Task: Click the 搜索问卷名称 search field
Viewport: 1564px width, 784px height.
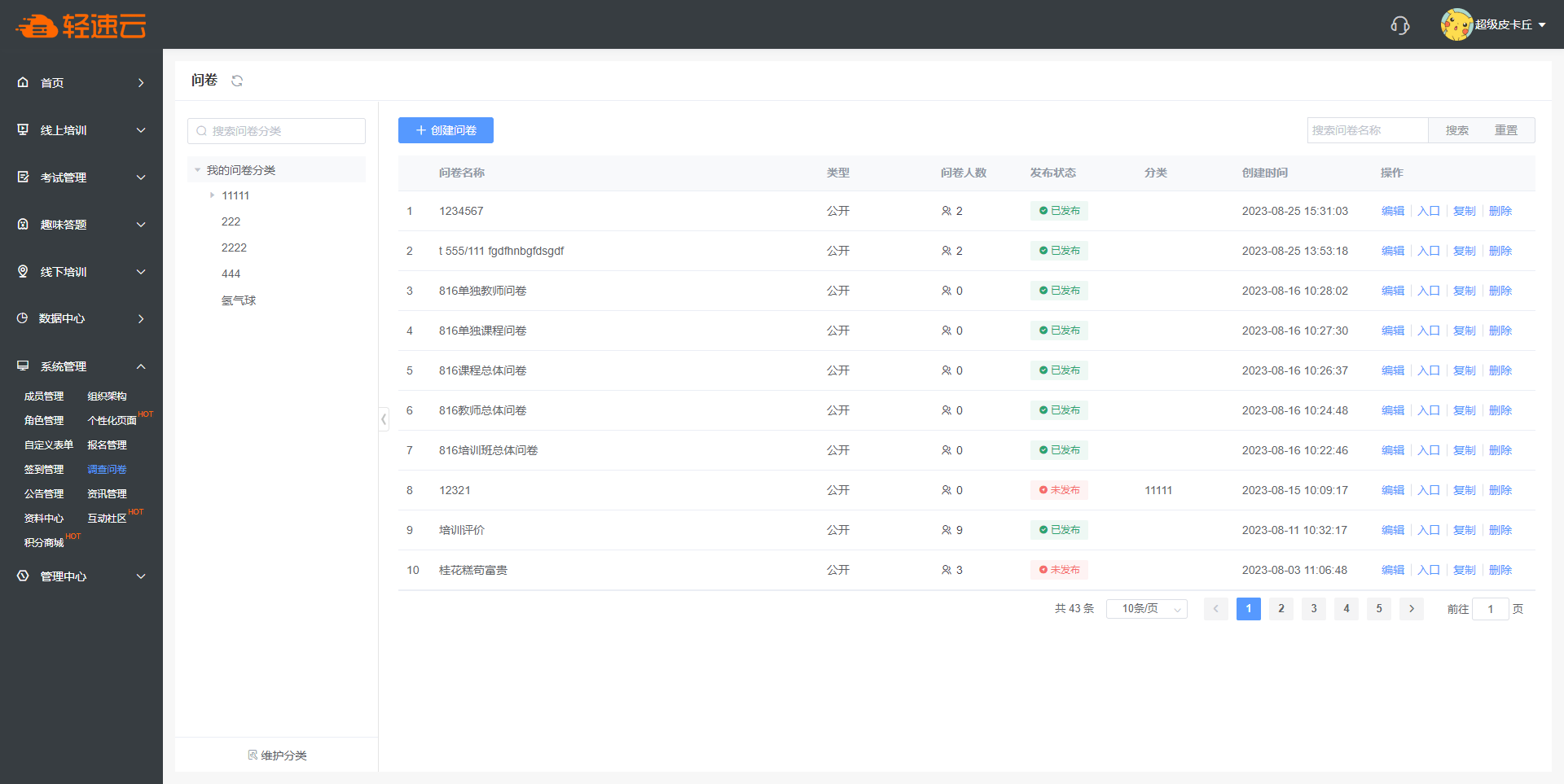Action: point(1367,130)
